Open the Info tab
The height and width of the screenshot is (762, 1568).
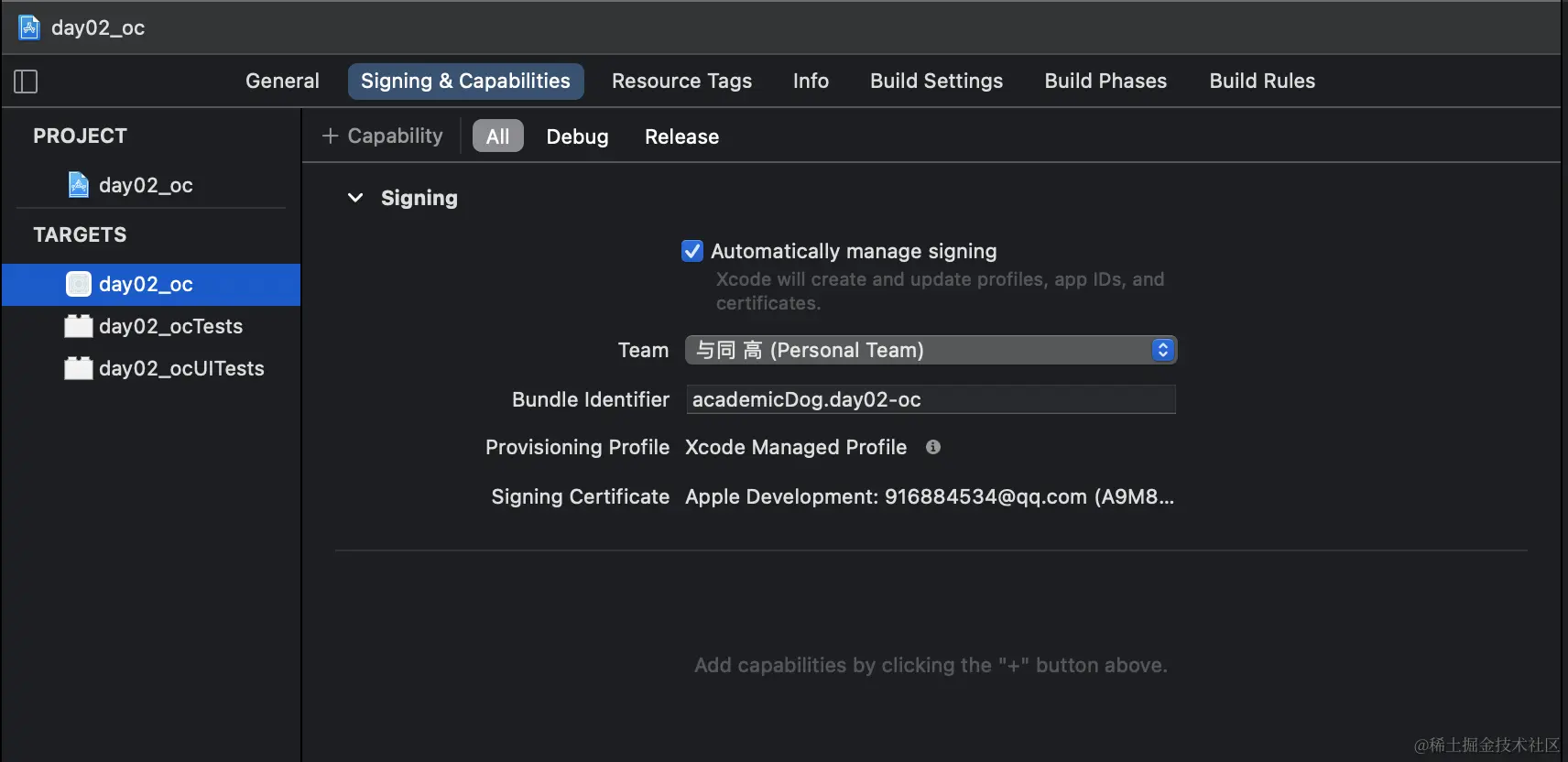tap(811, 81)
